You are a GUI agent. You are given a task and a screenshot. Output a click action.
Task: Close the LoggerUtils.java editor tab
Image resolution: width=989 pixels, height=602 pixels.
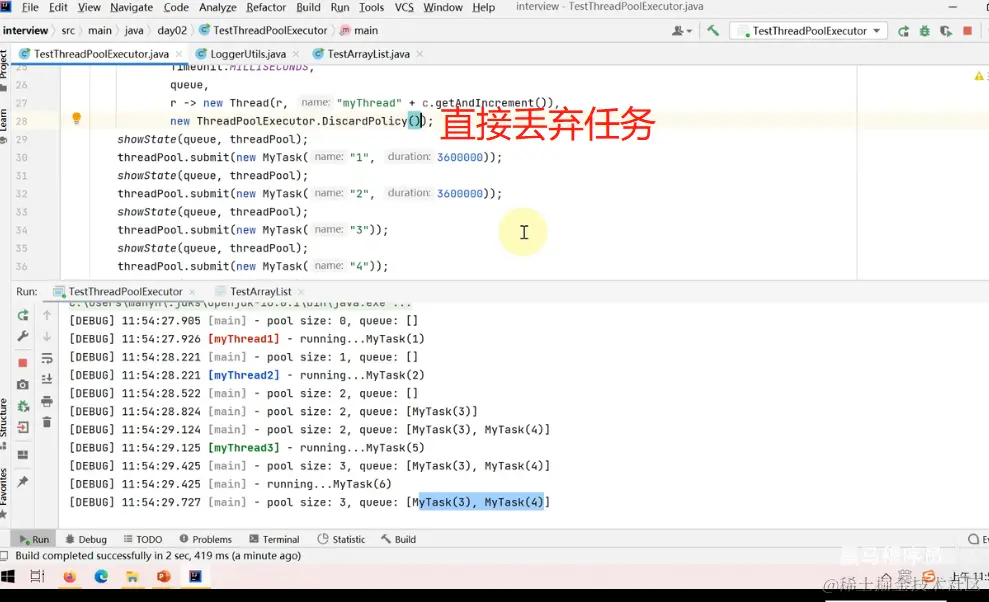[x=296, y=54]
